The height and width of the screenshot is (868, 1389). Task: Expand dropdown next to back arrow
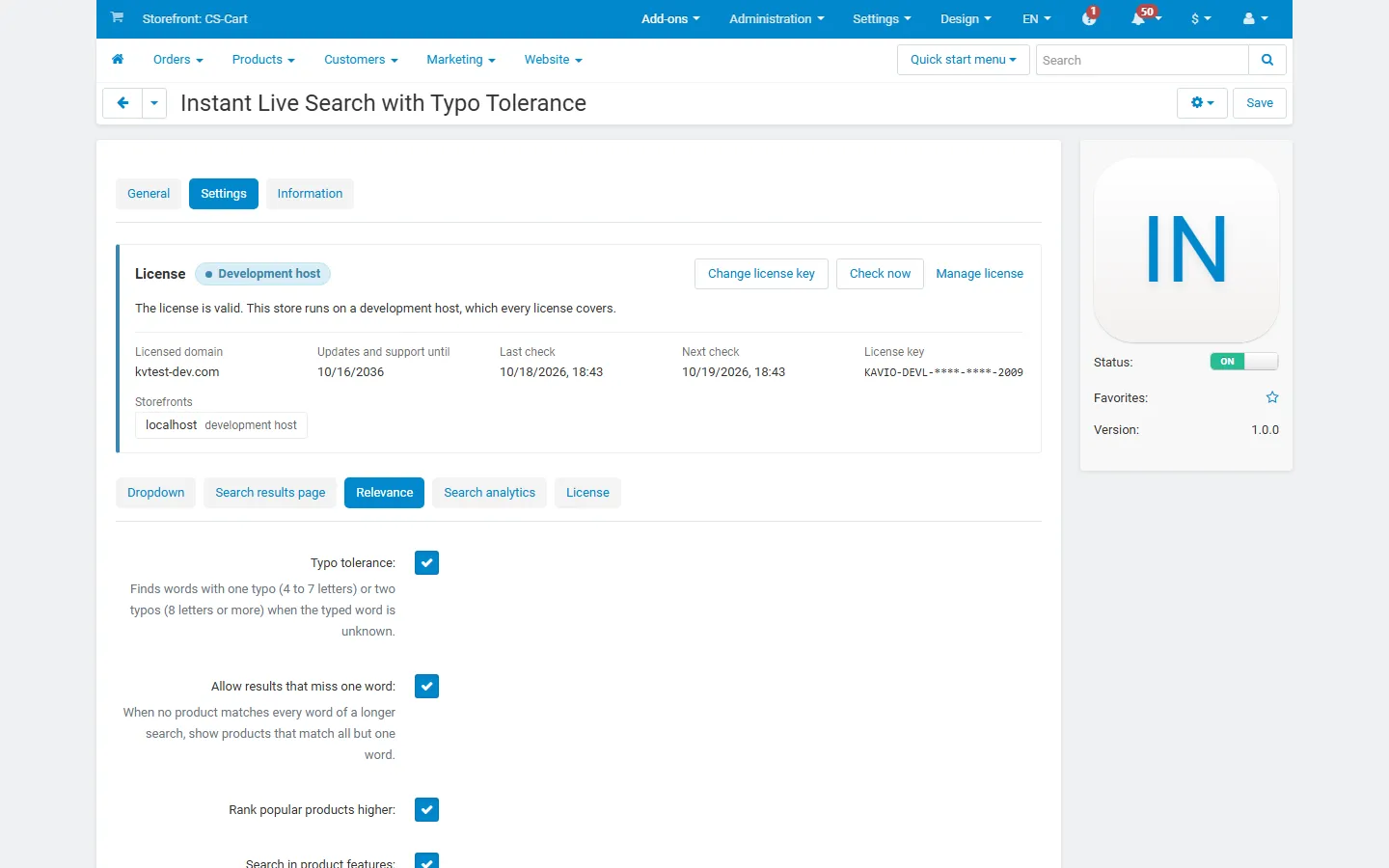click(154, 103)
